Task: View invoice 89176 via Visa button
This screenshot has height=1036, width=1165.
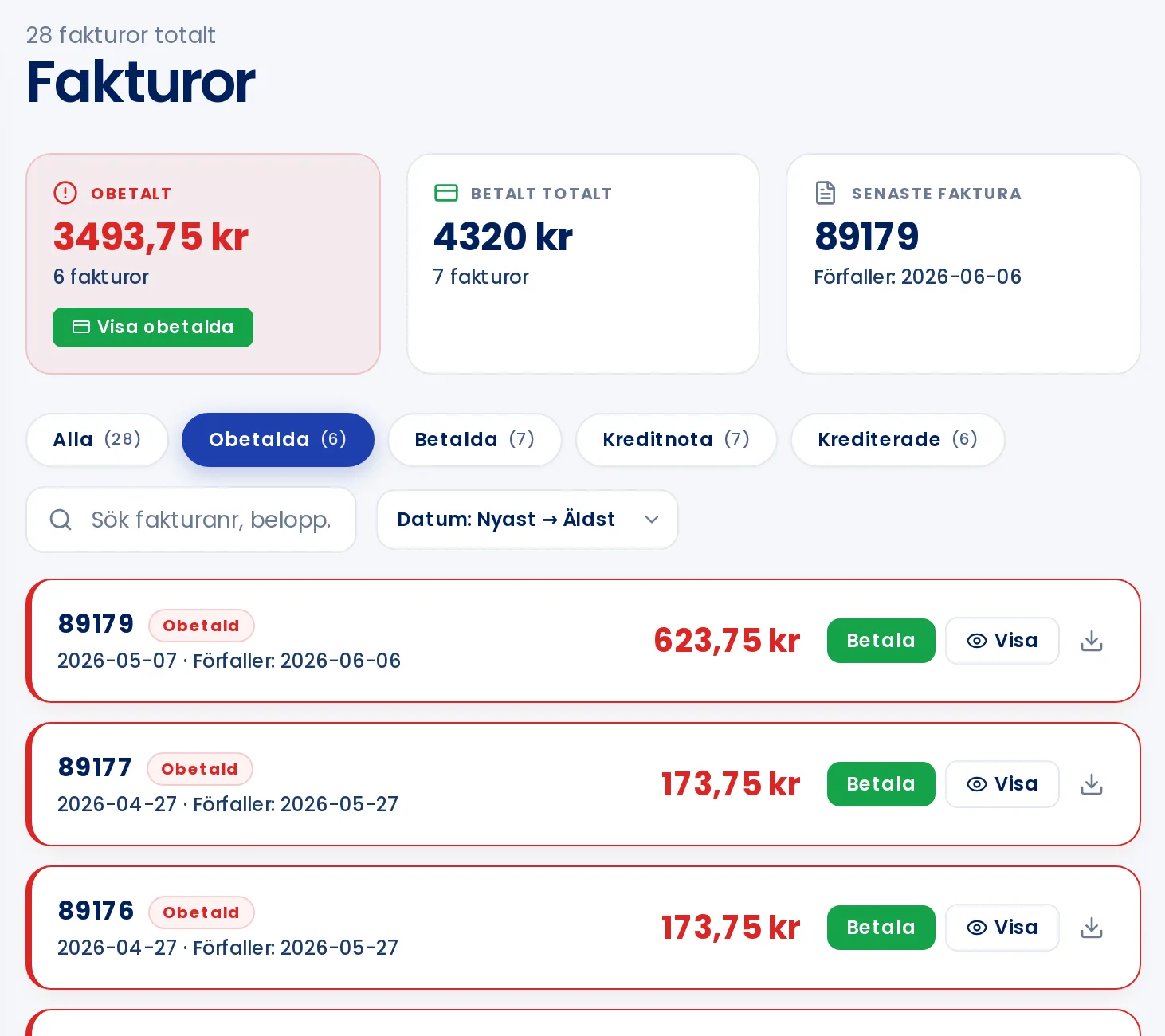Action: click(x=1002, y=928)
